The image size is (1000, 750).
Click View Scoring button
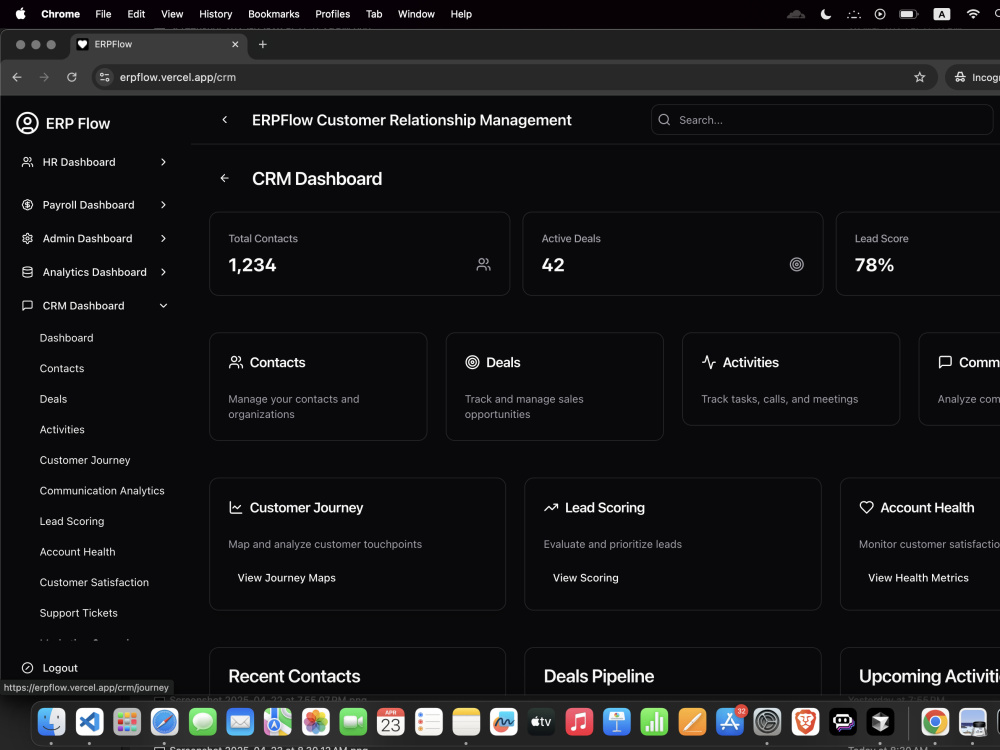click(585, 578)
